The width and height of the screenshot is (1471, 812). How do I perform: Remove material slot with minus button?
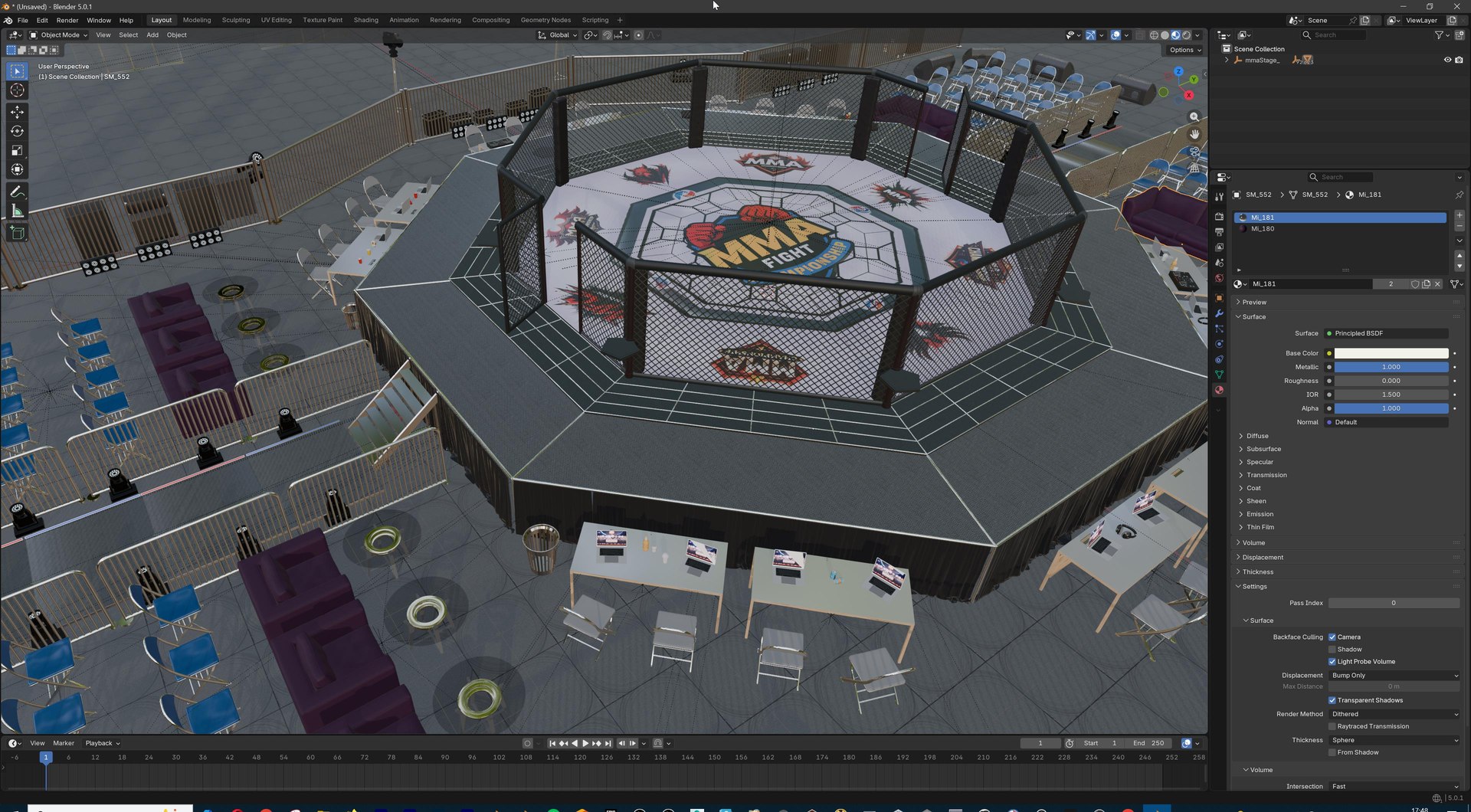[x=1459, y=227]
